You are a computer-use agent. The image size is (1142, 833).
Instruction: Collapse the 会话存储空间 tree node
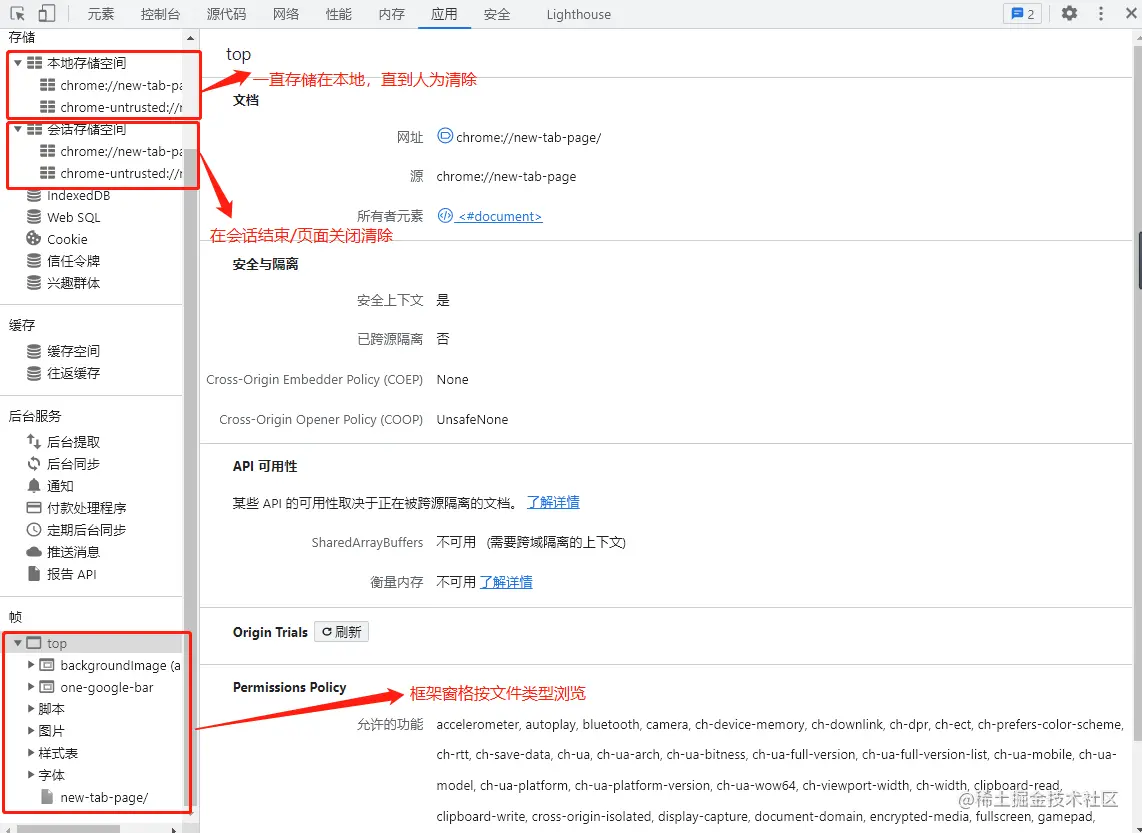point(17,129)
